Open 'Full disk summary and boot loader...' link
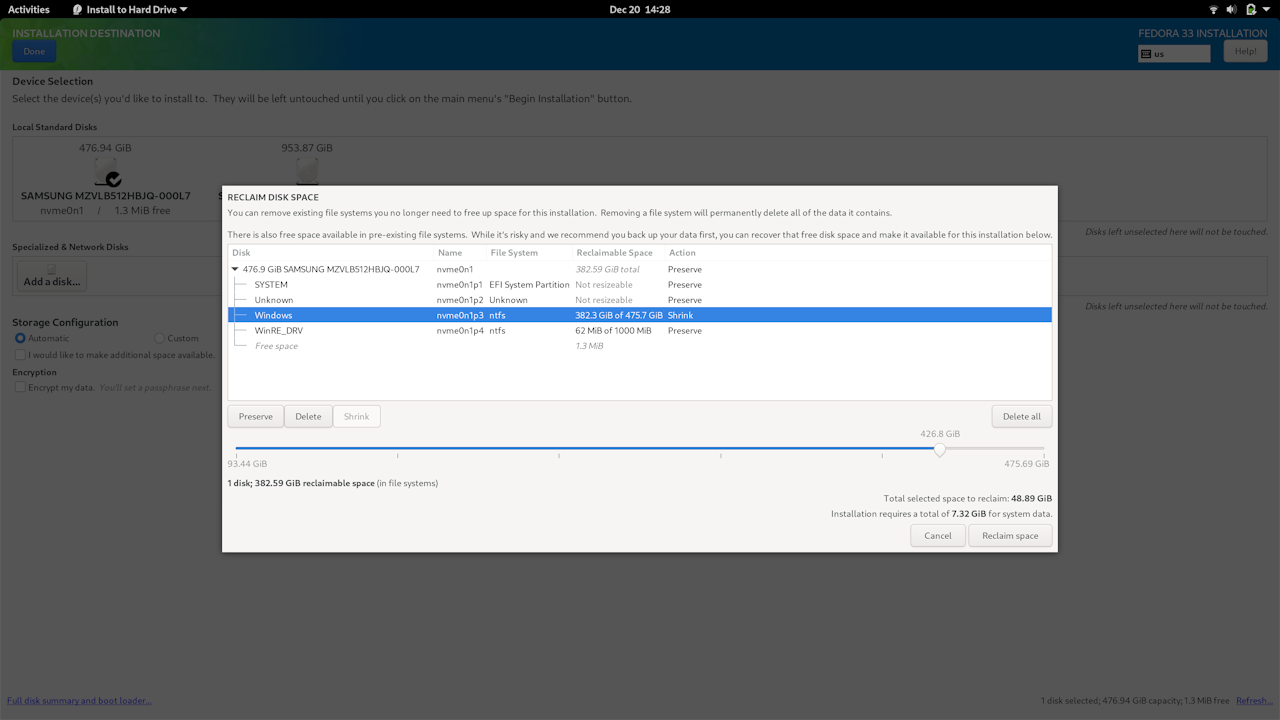1280x720 pixels. click(79, 701)
